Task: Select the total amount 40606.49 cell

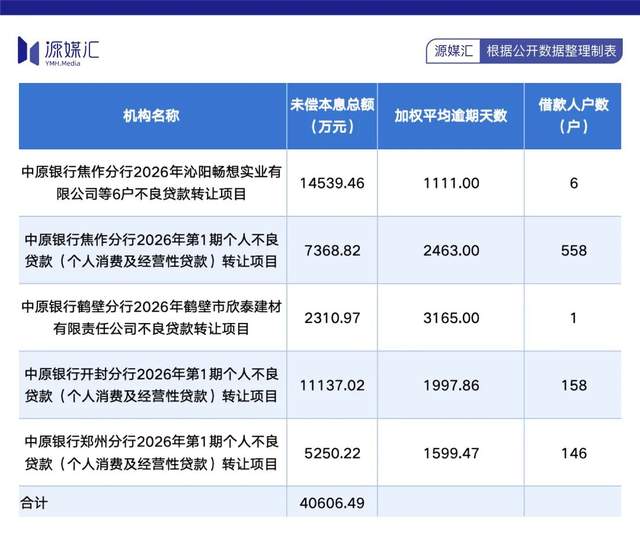Action: coord(331,505)
